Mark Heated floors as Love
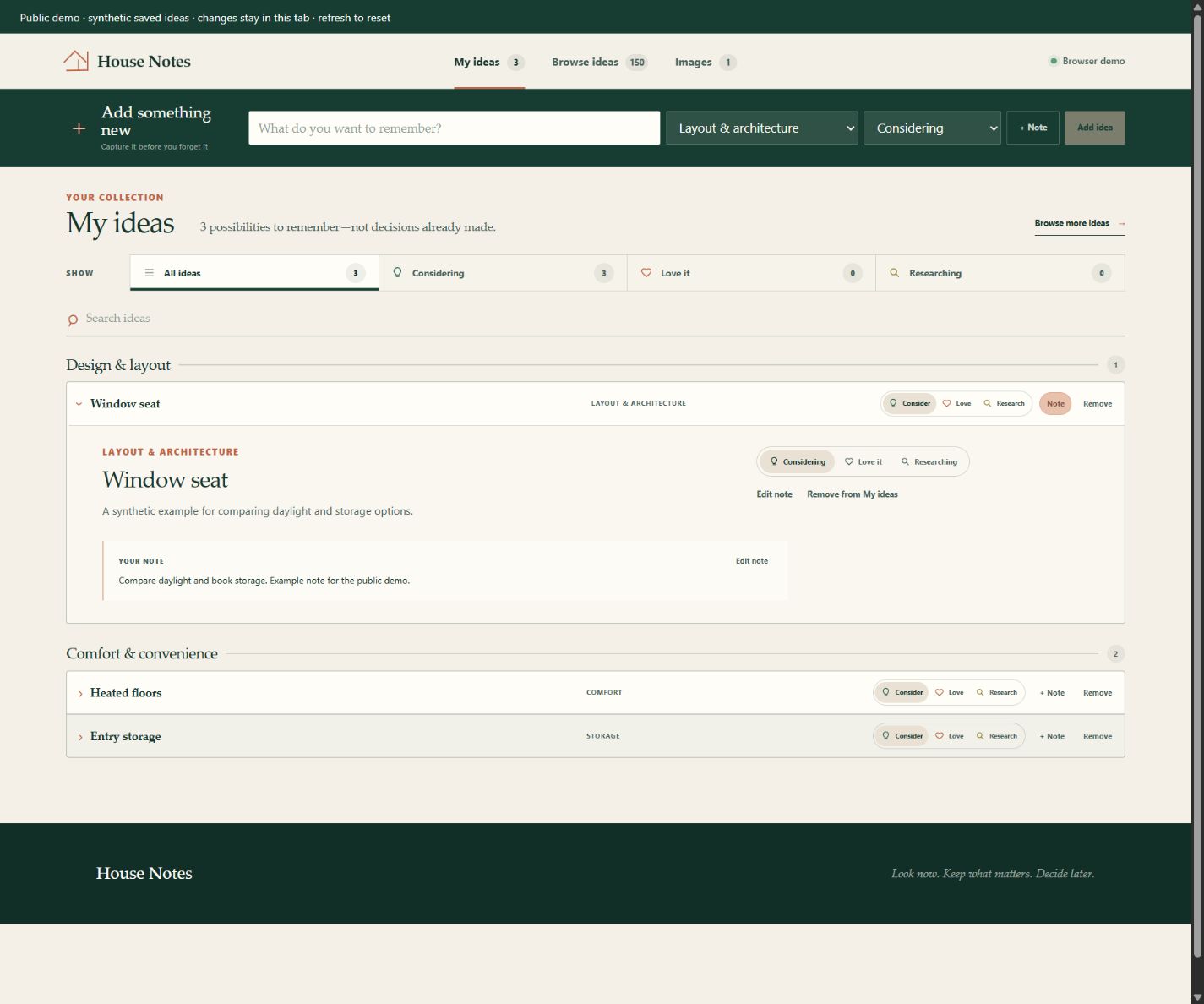The width and height of the screenshot is (1204, 1004). (x=949, y=692)
